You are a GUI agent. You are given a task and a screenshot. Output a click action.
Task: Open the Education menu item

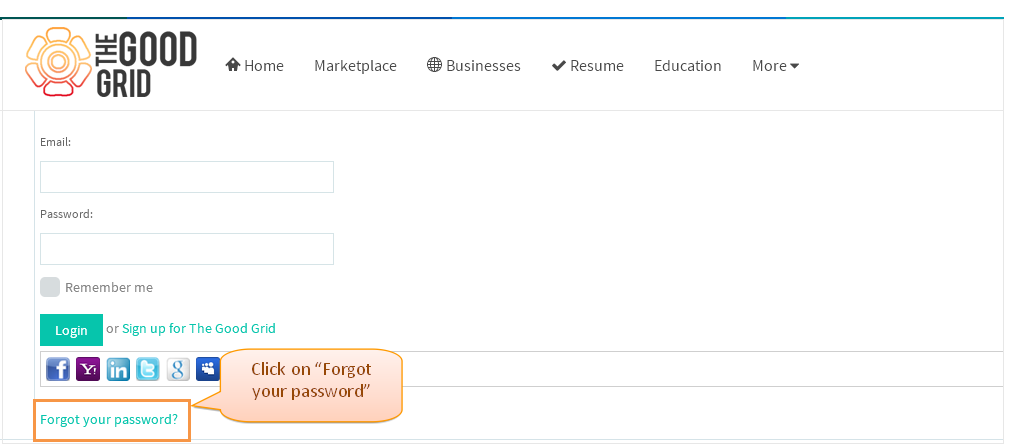click(x=688, y=65)
